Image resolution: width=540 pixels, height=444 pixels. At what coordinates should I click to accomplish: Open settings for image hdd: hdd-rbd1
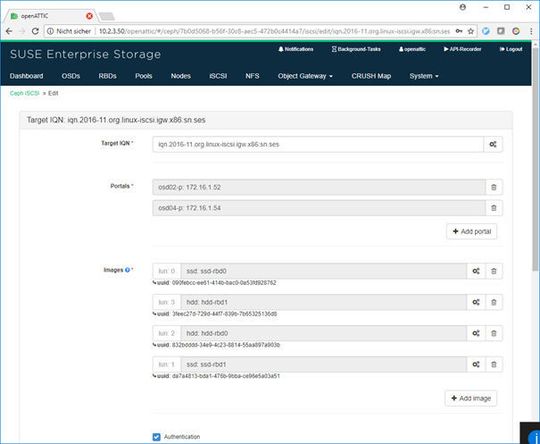(476, 302)
